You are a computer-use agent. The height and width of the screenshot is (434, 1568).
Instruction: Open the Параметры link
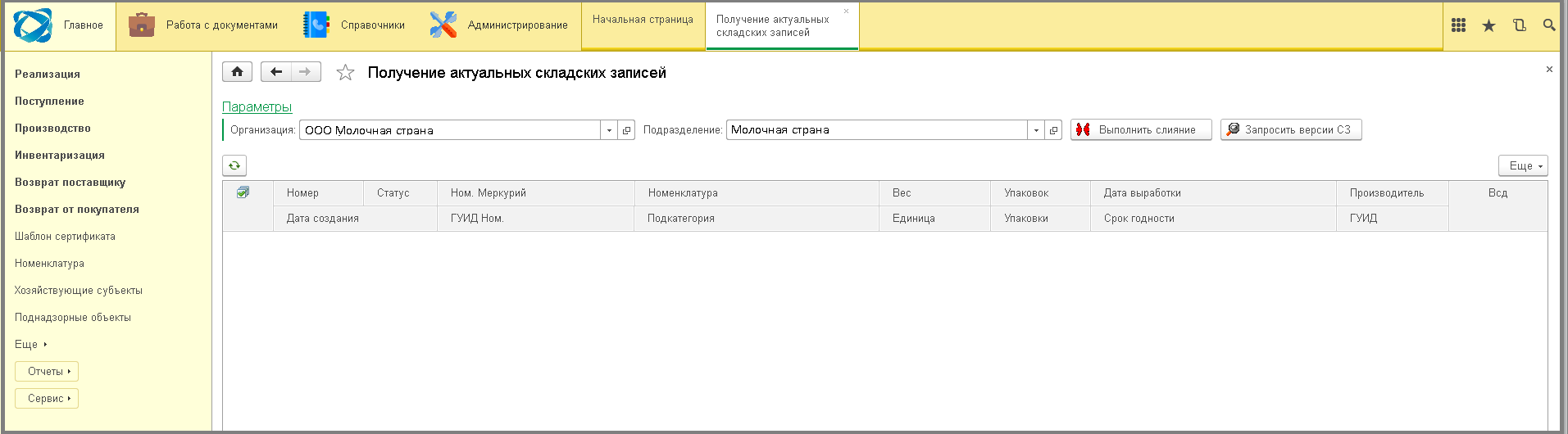[257, 107]
